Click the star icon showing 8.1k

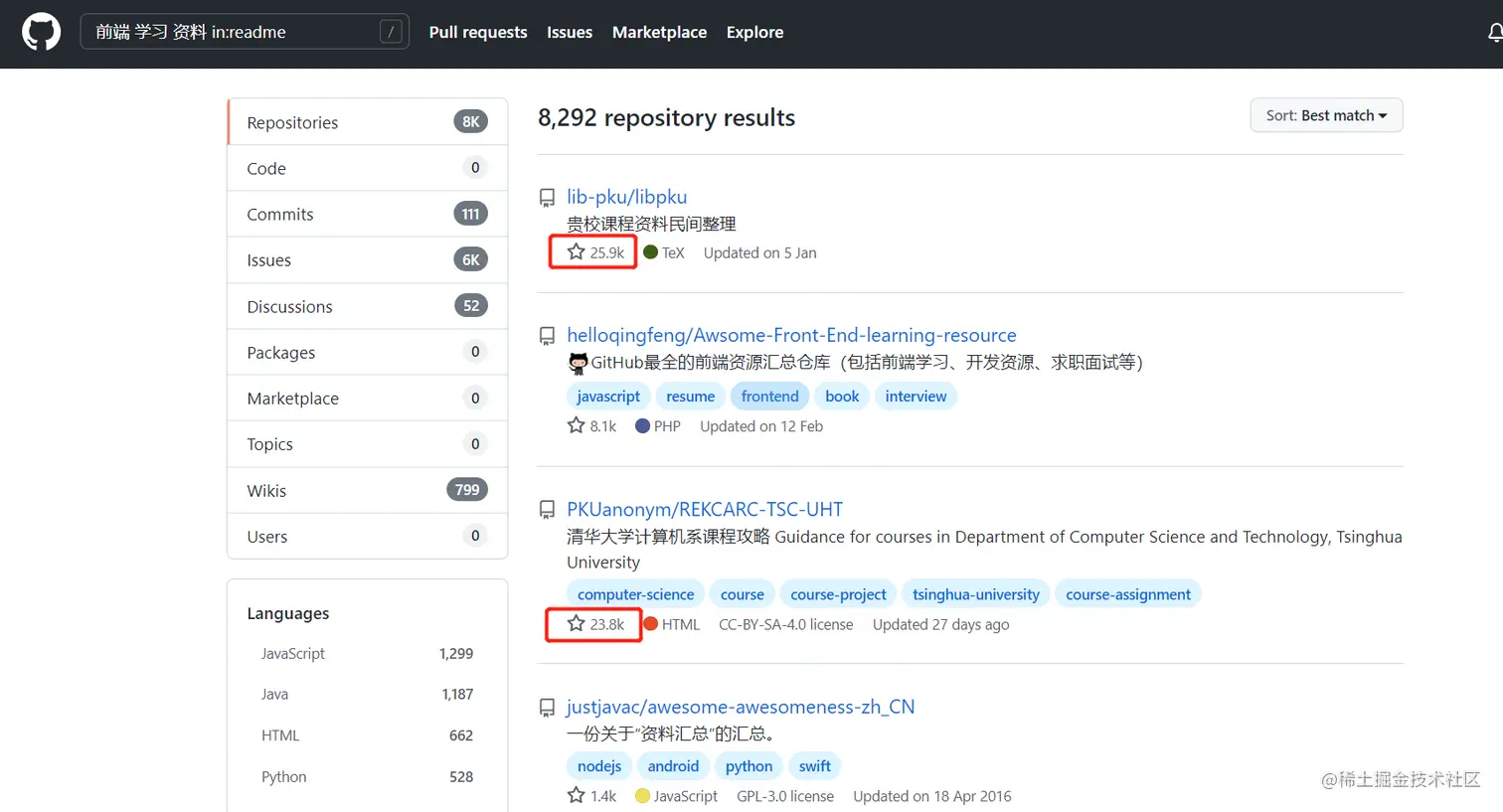click(576, 425)
